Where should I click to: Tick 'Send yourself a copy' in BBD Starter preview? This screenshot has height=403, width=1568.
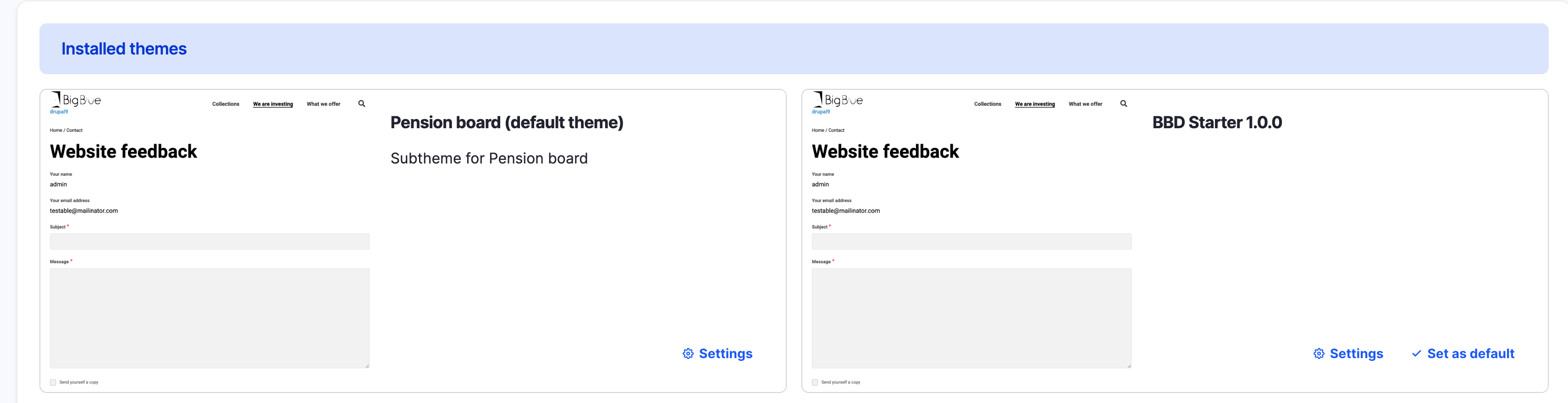coord(815,382)
